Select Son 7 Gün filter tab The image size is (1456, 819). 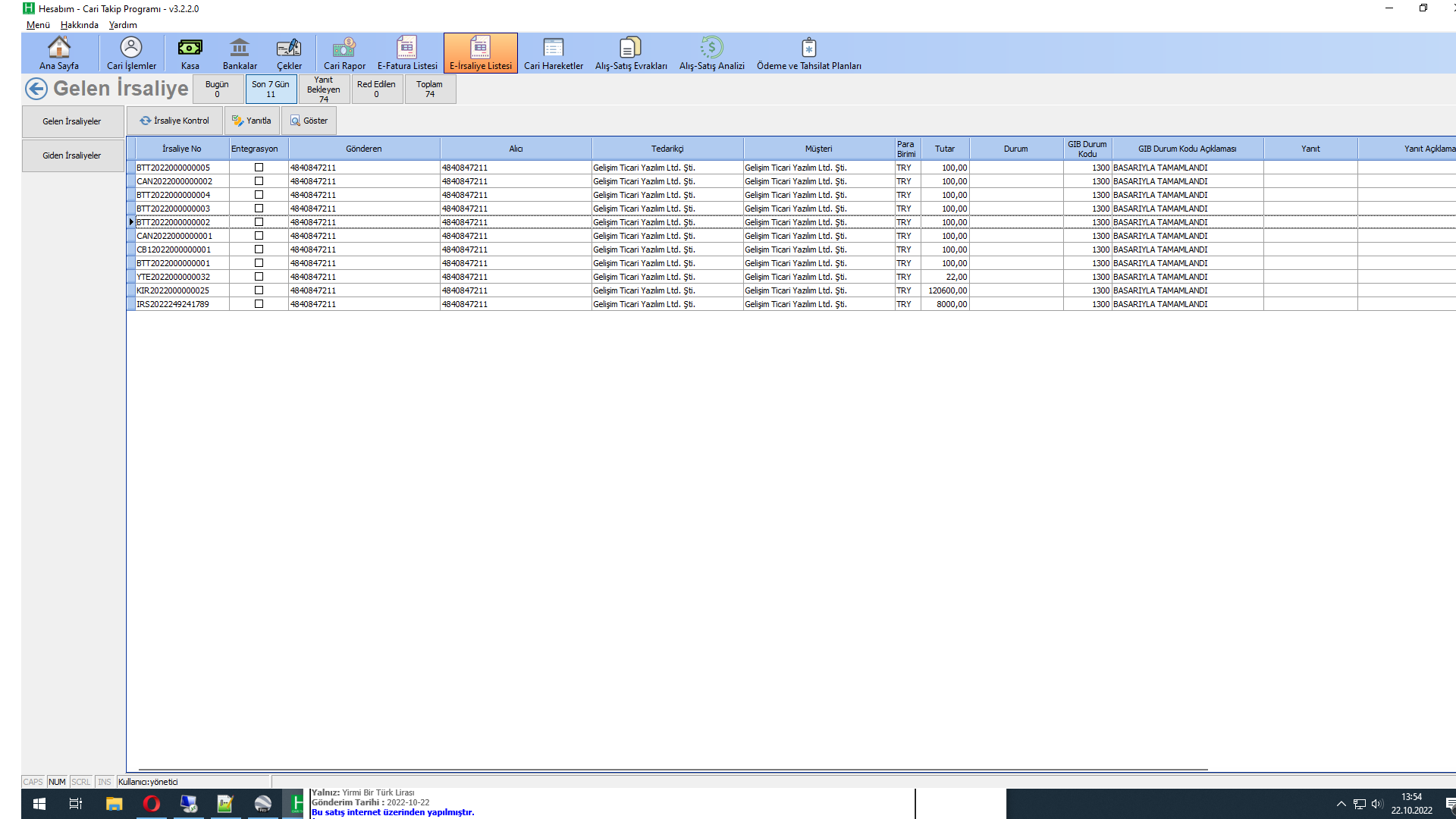click(271, 89)
